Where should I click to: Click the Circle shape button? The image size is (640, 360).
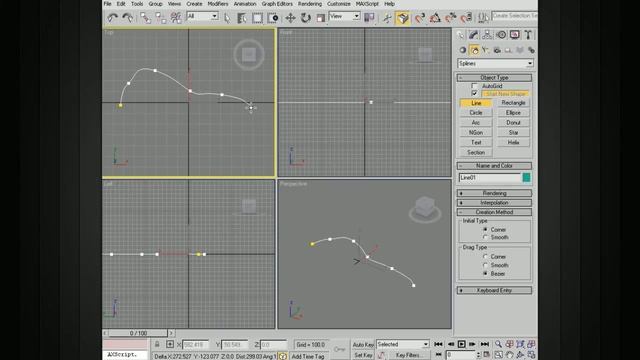[476, 113]
